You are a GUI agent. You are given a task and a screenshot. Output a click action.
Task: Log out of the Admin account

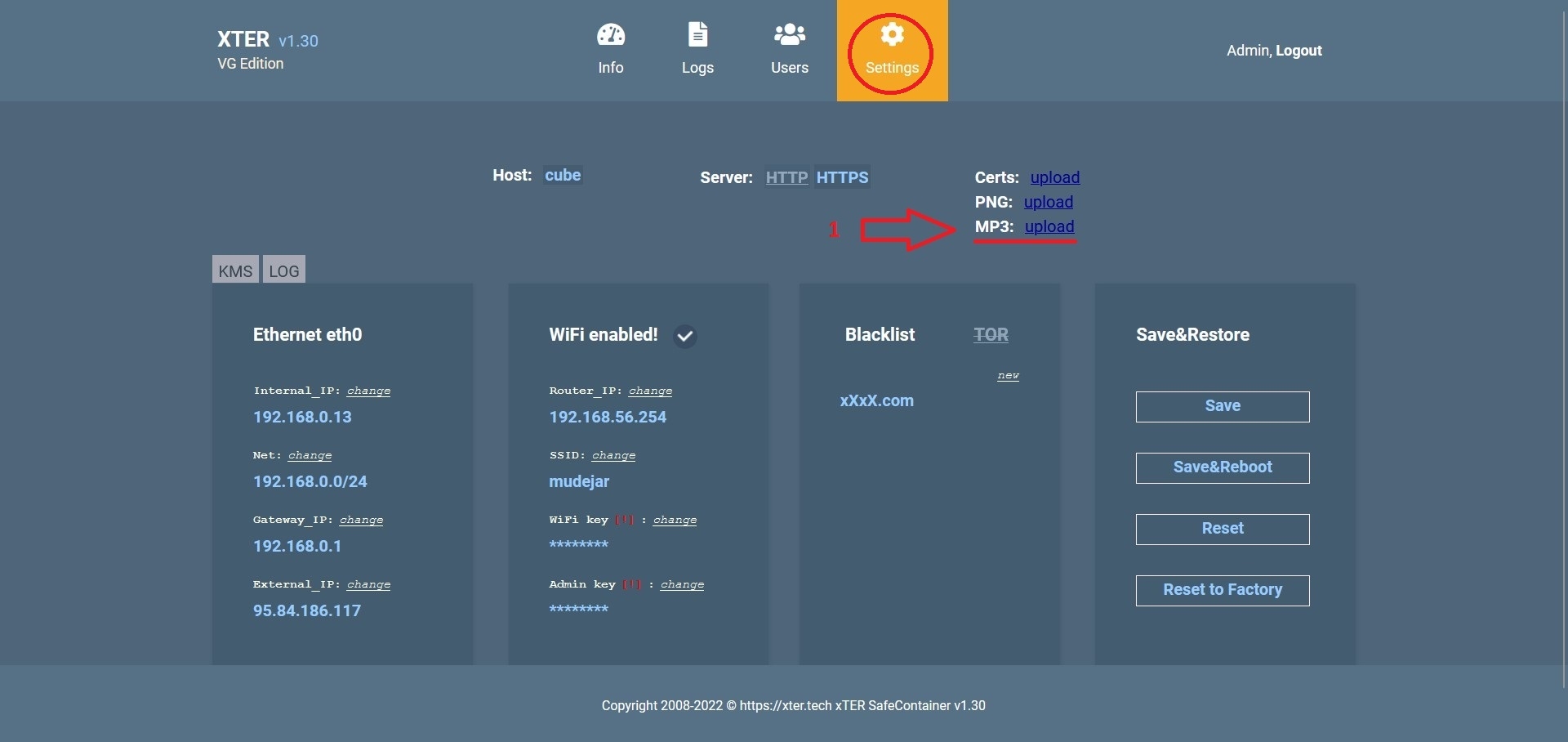[1298, 51]
